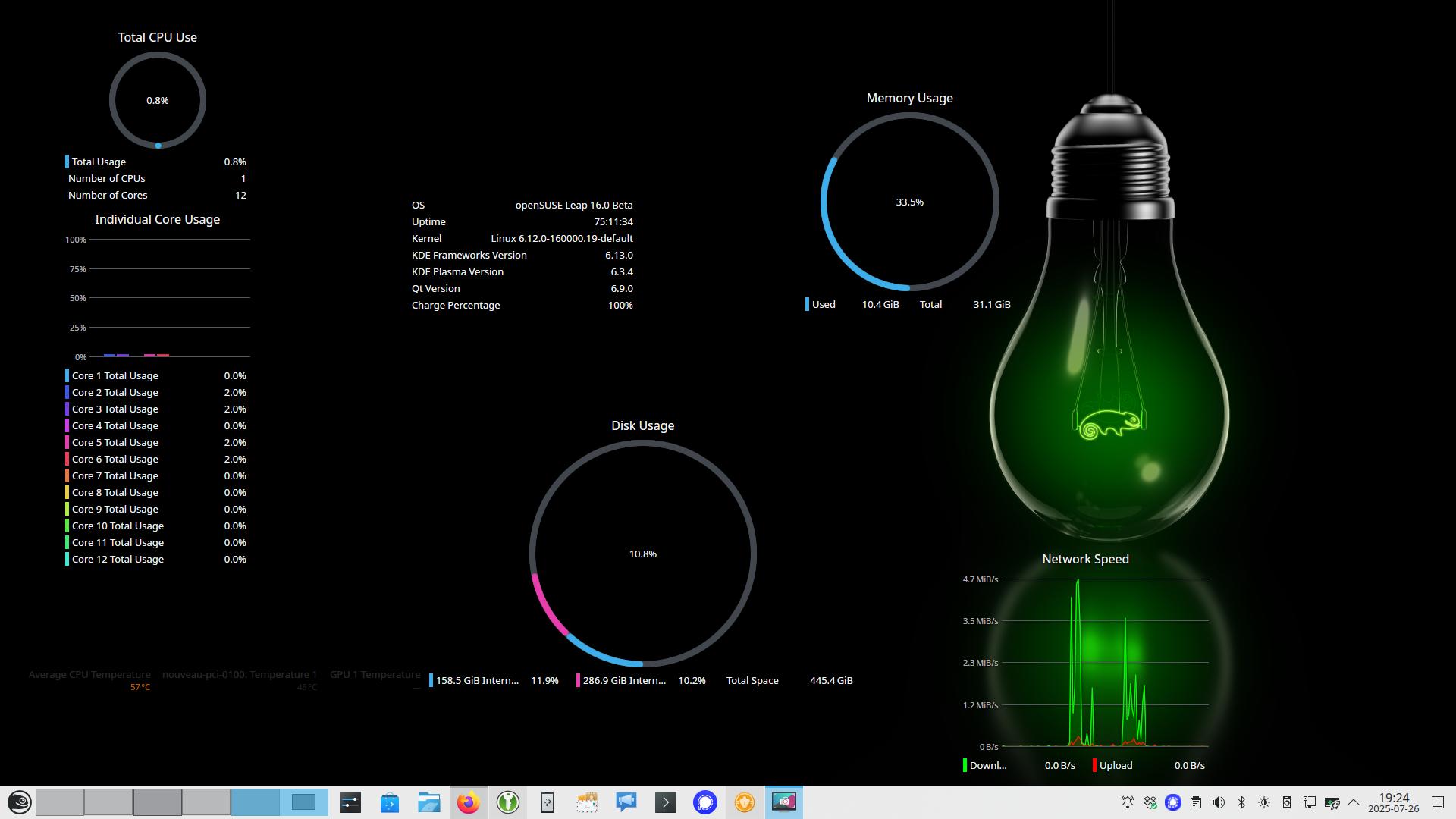The width and height of the screenshot is (1456, 819).
Task: Click the Uptime value 75:11:34
Action: (613, 221)
